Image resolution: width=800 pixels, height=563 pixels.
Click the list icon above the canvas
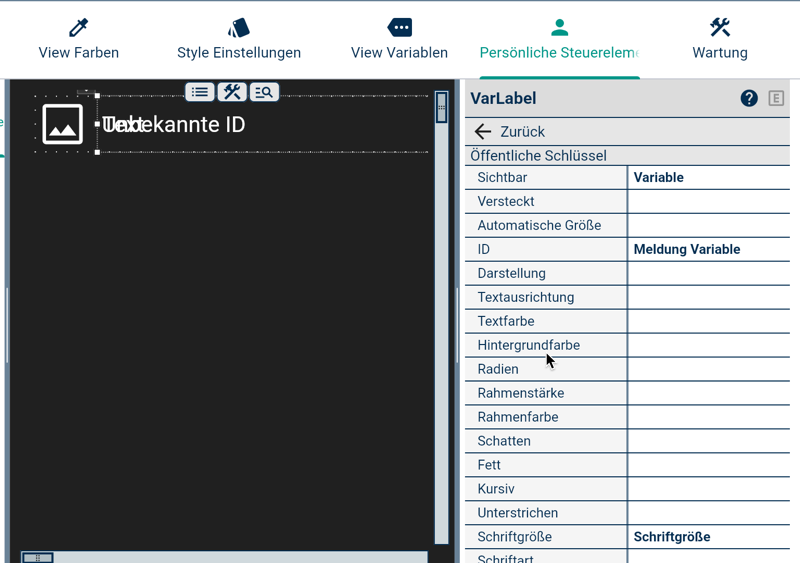coord(200,92)
